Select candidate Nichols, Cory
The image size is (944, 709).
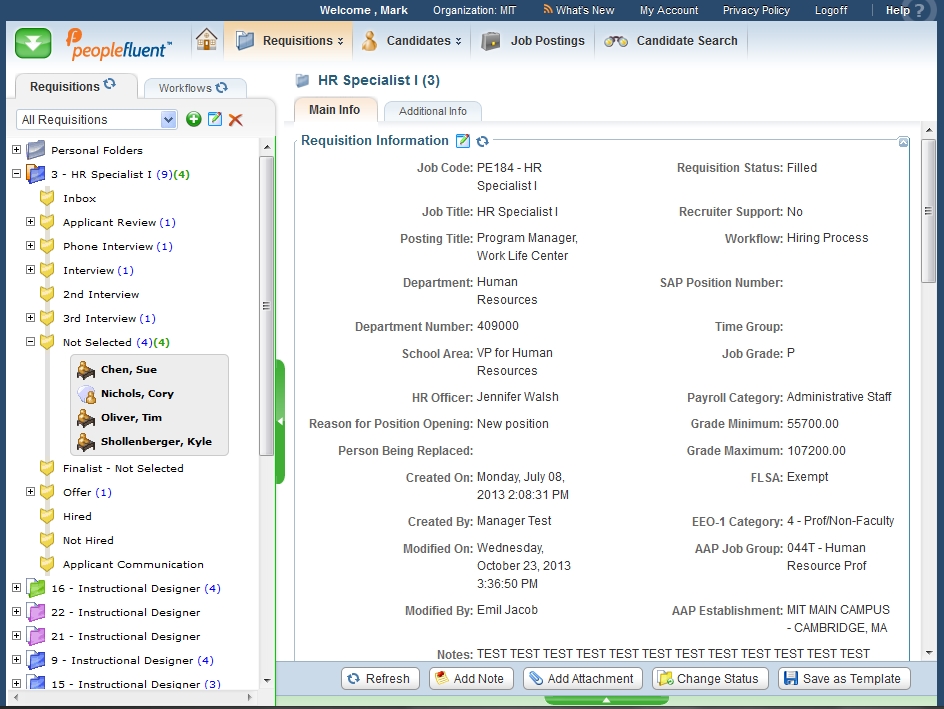point(137,394)
